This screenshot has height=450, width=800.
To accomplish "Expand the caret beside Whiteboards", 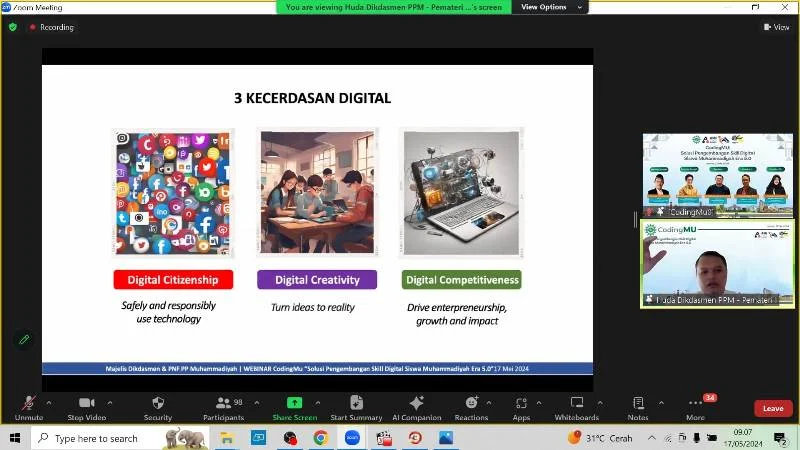I will [x=600, y=403].
